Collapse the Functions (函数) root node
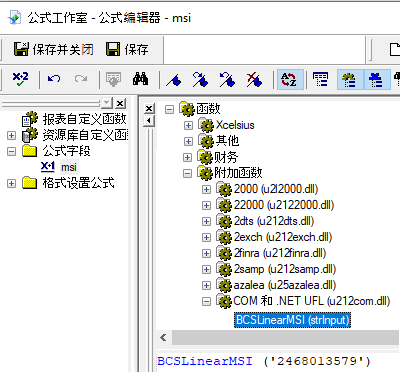The width and height of the screenshot is (400, 372). pyautogui.click(x=169, y=109)
